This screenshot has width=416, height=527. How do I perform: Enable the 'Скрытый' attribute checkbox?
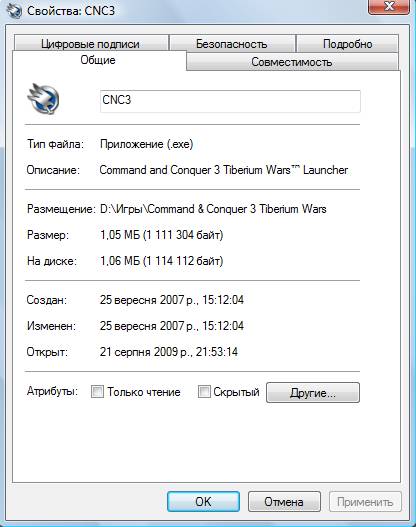[x=204, y=391]
